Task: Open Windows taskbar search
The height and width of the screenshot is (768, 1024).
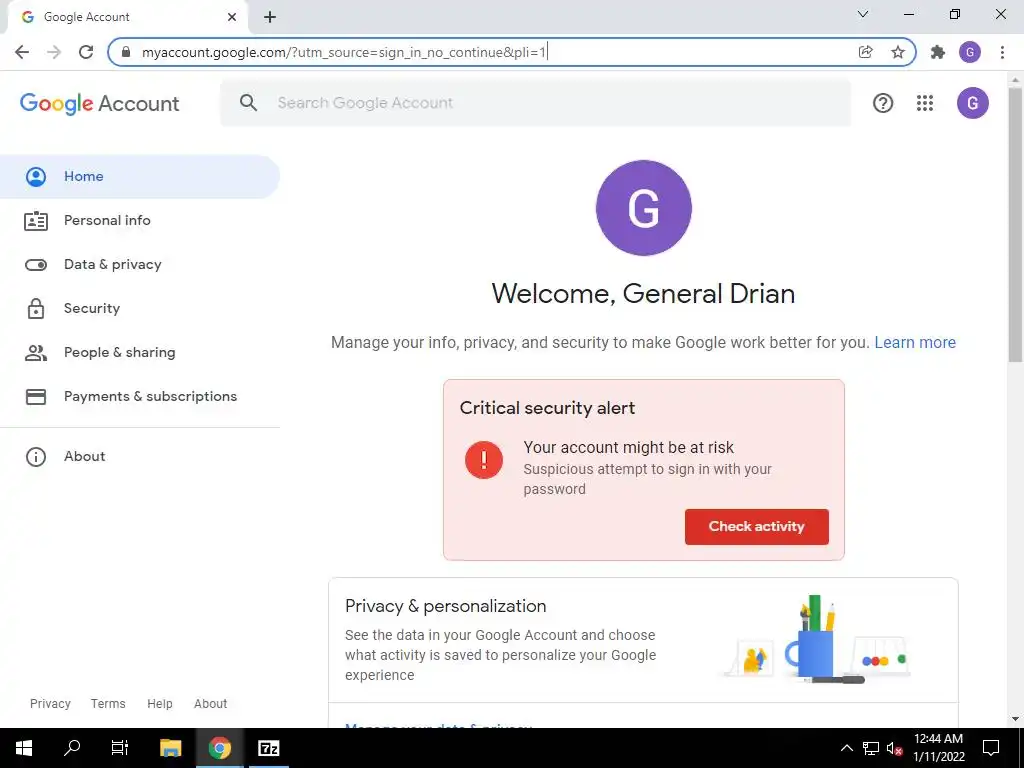Action: tap(72, 748)
